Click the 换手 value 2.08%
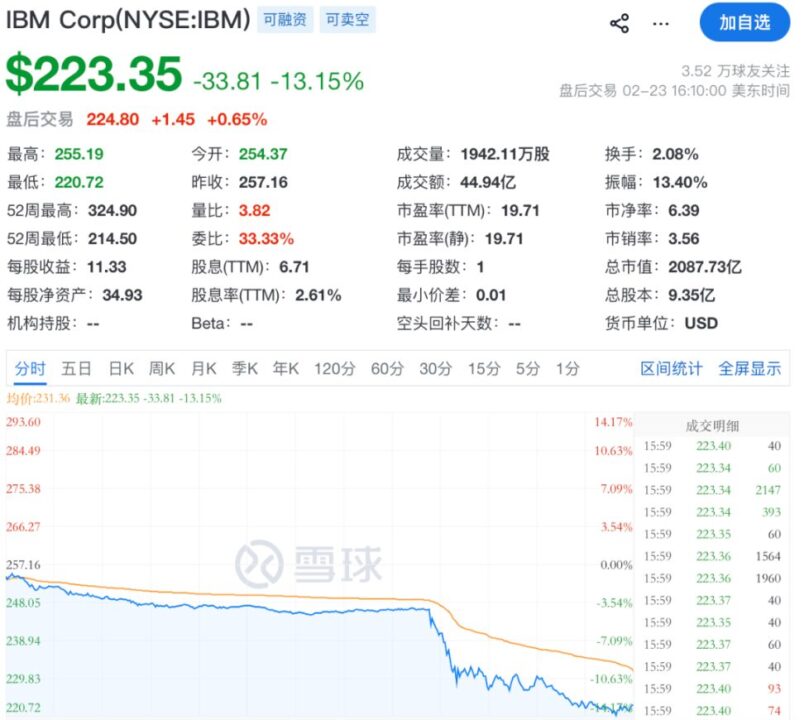 tap(675, 154)
